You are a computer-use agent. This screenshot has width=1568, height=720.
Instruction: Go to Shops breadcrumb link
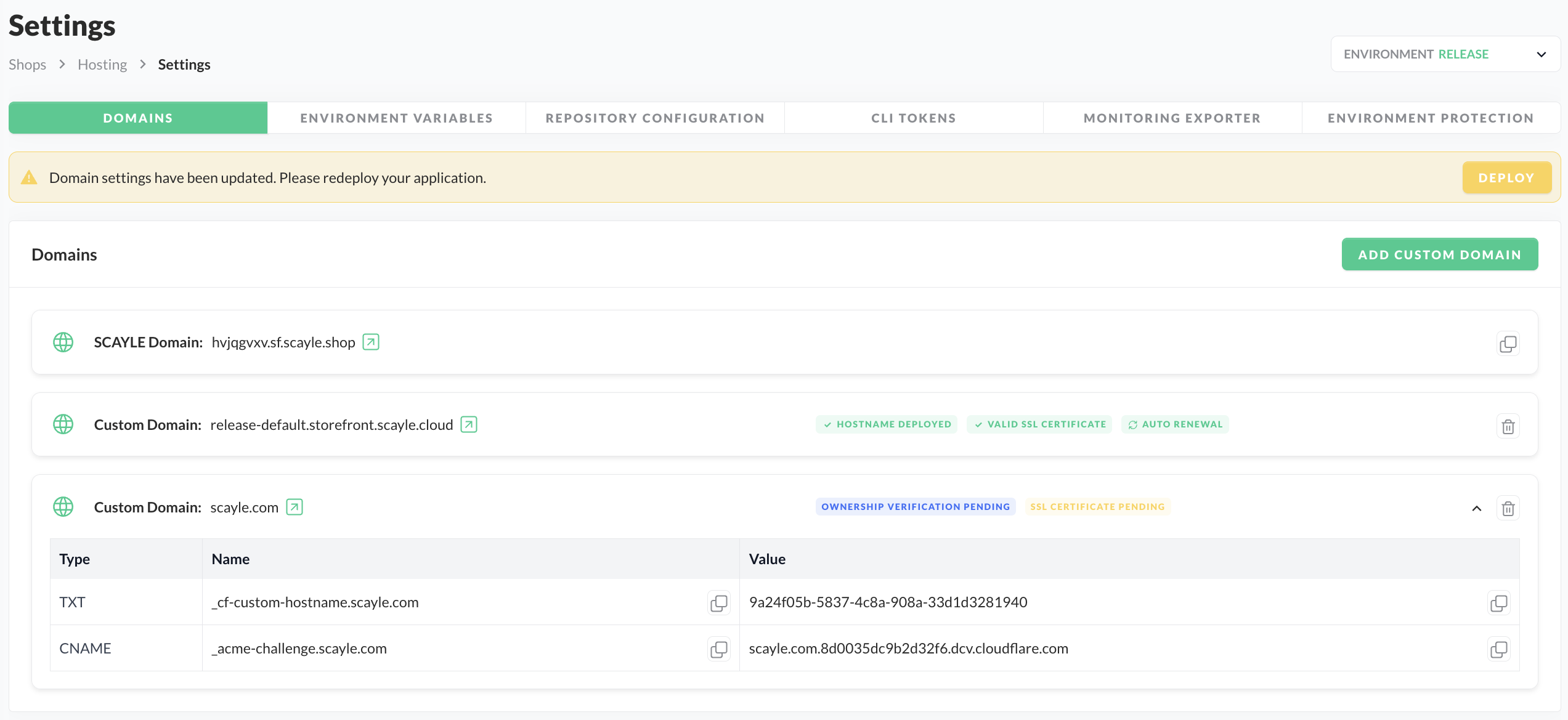(27, 65)
